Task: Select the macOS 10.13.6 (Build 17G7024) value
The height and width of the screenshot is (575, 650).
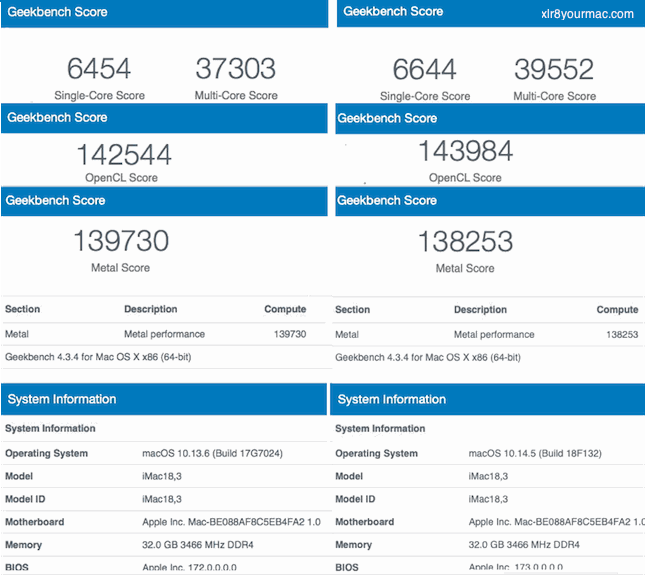Action: tap(212, 454)
